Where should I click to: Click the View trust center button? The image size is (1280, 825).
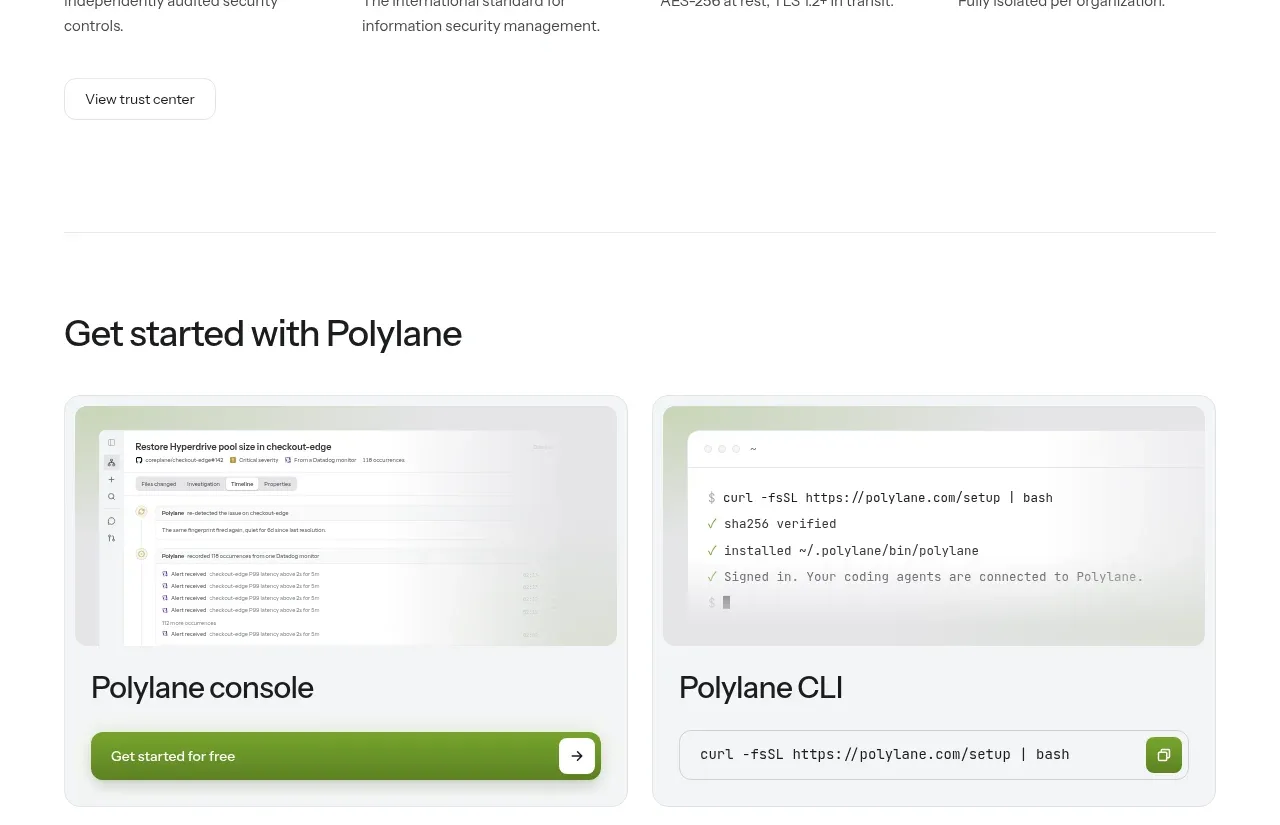tap(140, 99)
